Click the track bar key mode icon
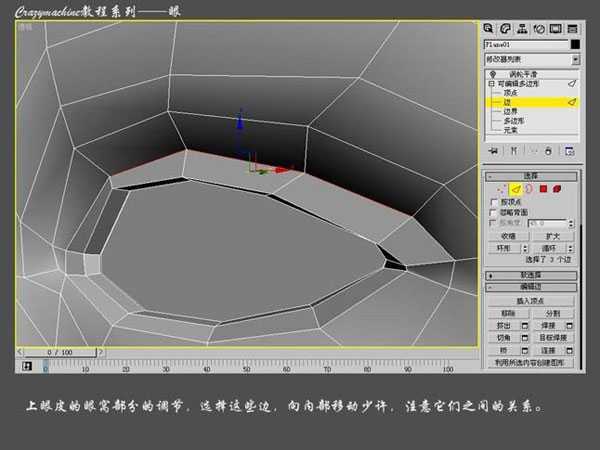The image size is (600, 450). (27, 366)
